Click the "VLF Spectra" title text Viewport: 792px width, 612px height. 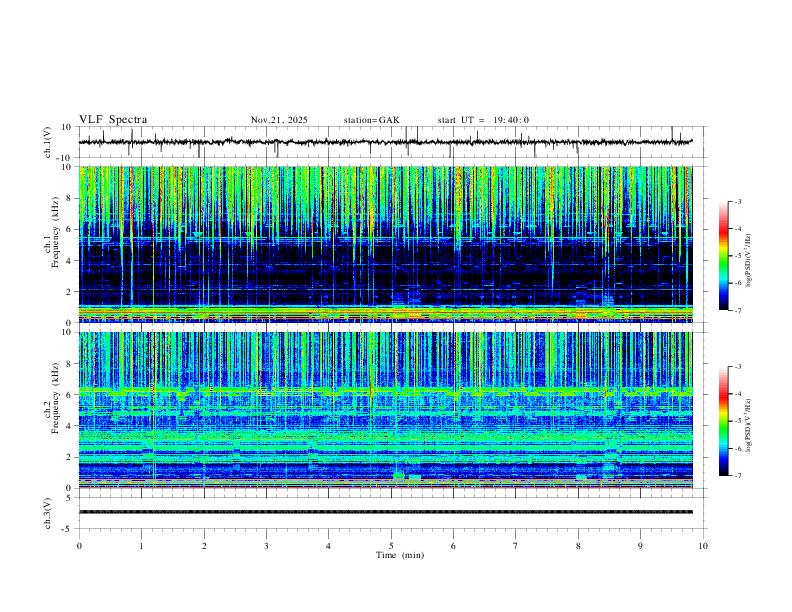(x=113, y=120)
